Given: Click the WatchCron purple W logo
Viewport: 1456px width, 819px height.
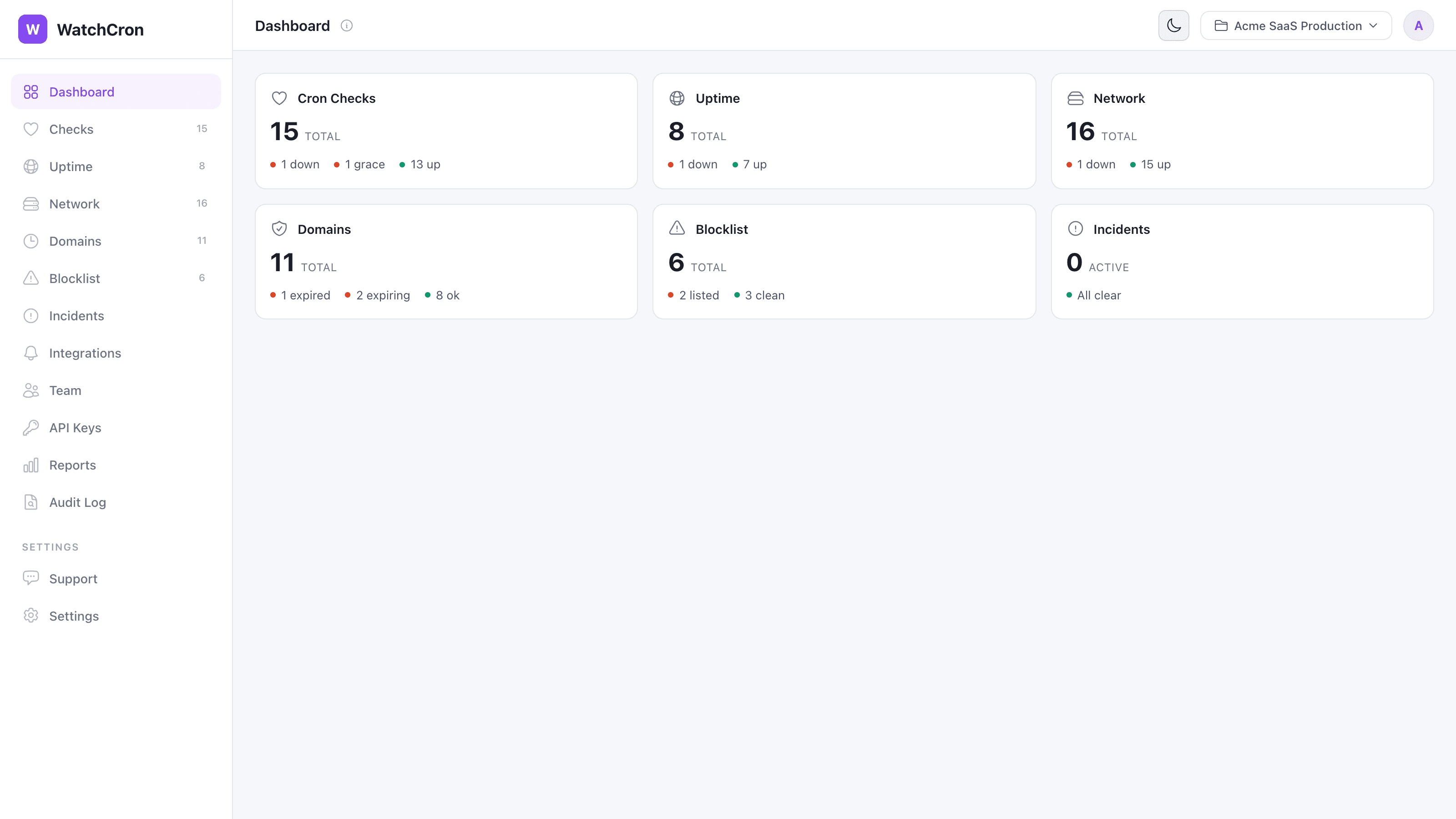Looking at the screenshot, I should tap(33, 30).
